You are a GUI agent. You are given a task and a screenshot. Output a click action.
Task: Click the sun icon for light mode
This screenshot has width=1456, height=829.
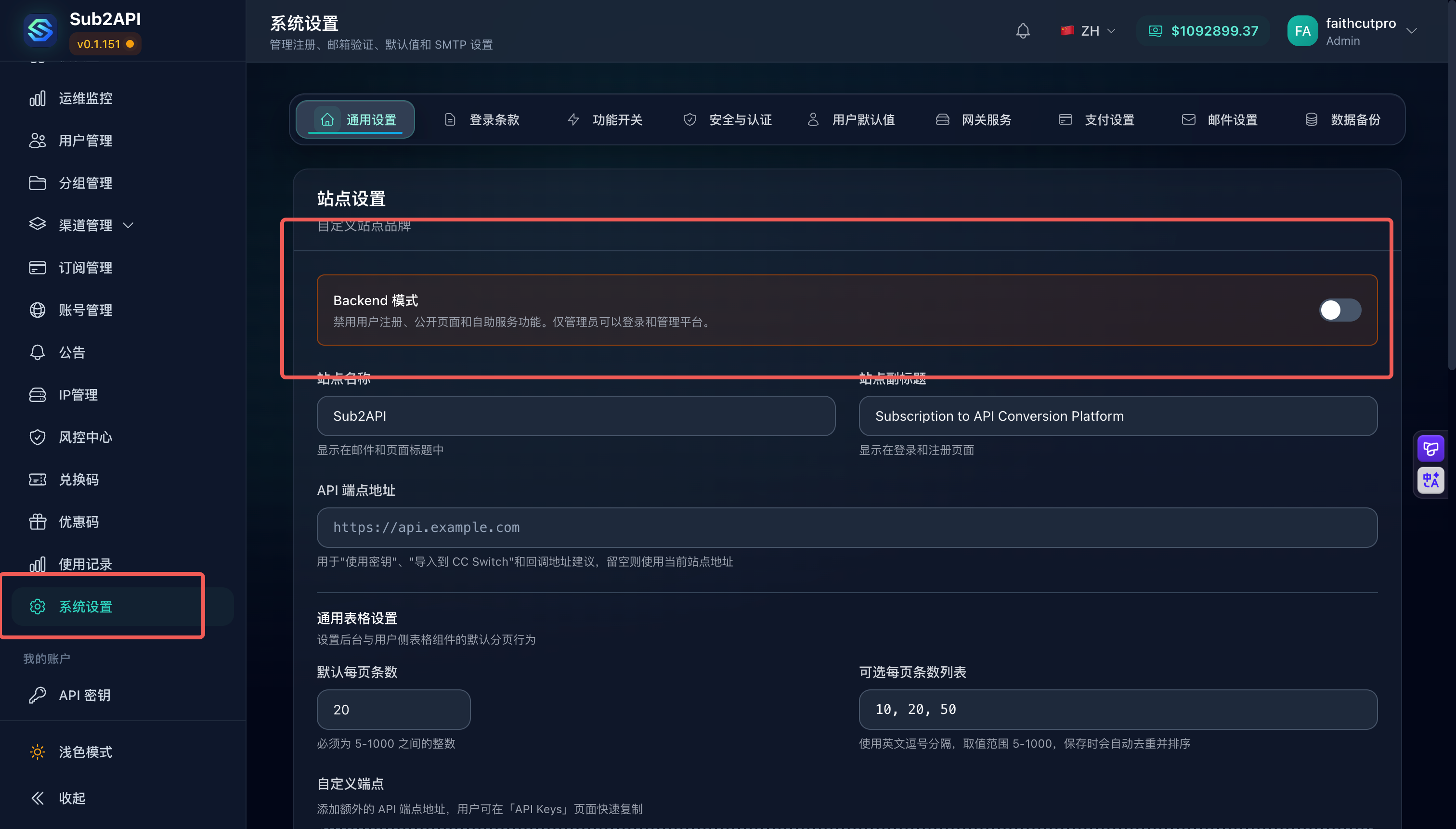[38, 752]
